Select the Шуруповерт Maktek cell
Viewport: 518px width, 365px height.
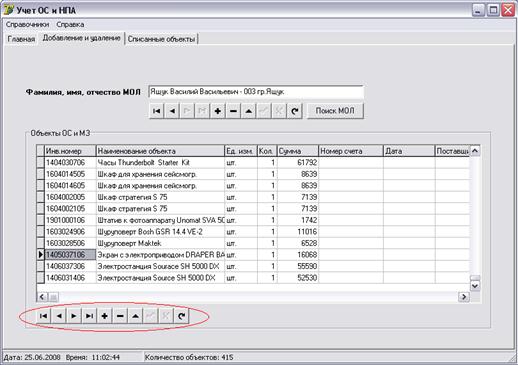(160, 243)
